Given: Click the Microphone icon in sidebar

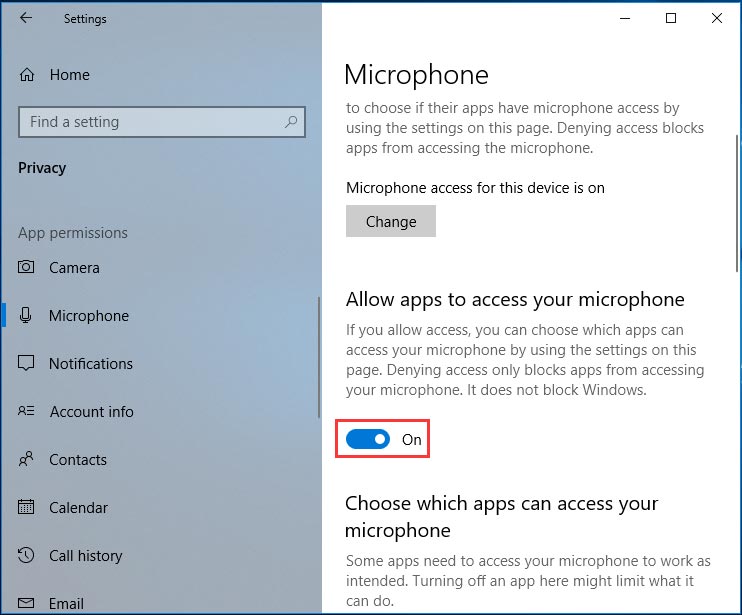Looking at the screenshot, I should 26,315.
